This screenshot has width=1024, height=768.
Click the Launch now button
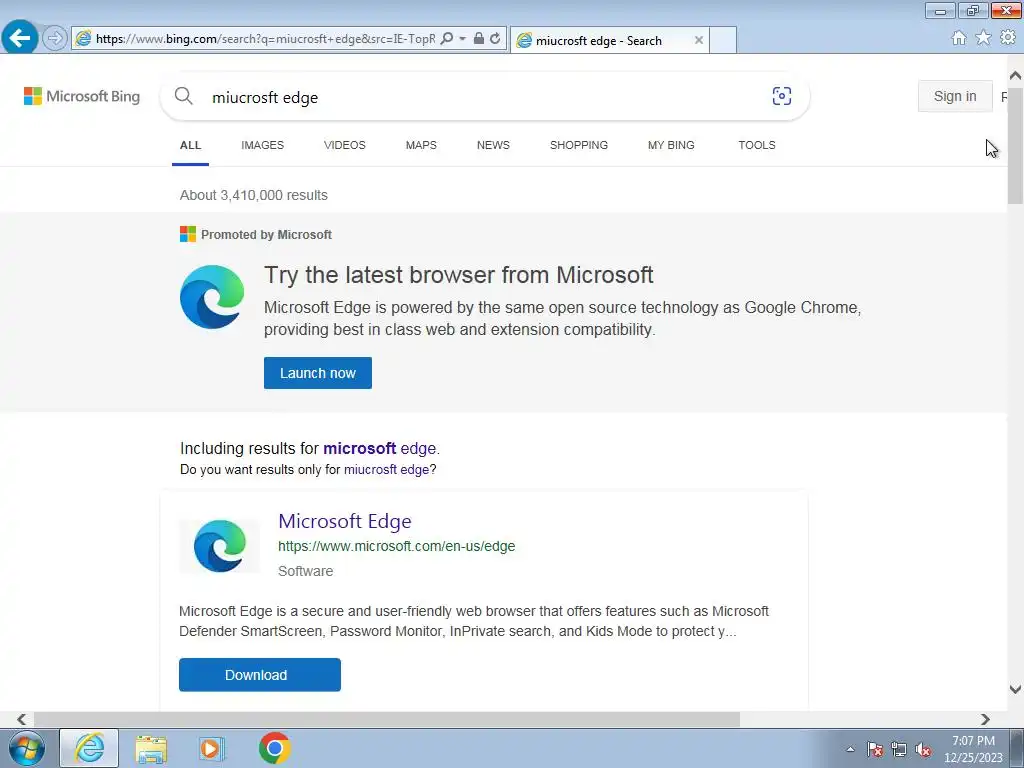317,373
